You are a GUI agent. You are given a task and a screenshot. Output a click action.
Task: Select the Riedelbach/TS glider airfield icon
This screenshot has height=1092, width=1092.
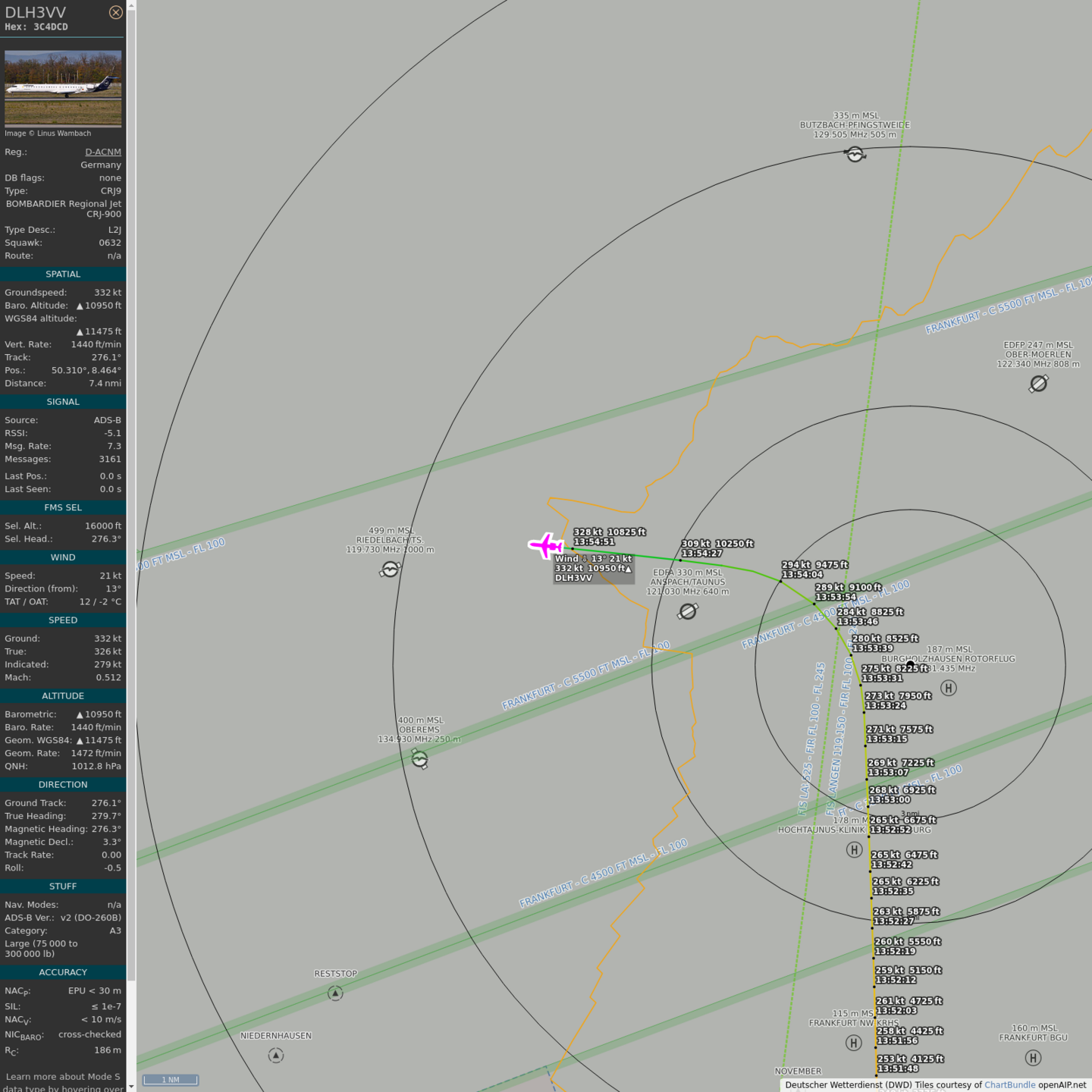[390, 569]
